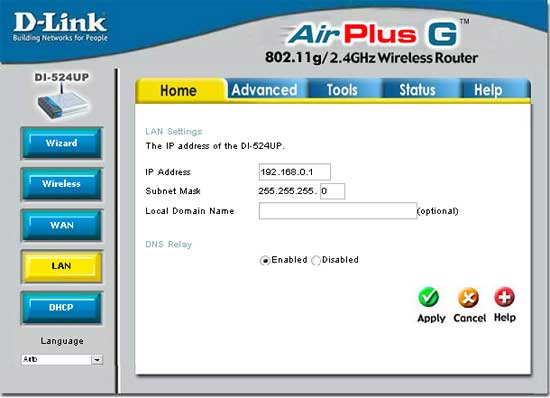Open the DHCP settings button
550x398 pixels.
[x=62, y=307]
